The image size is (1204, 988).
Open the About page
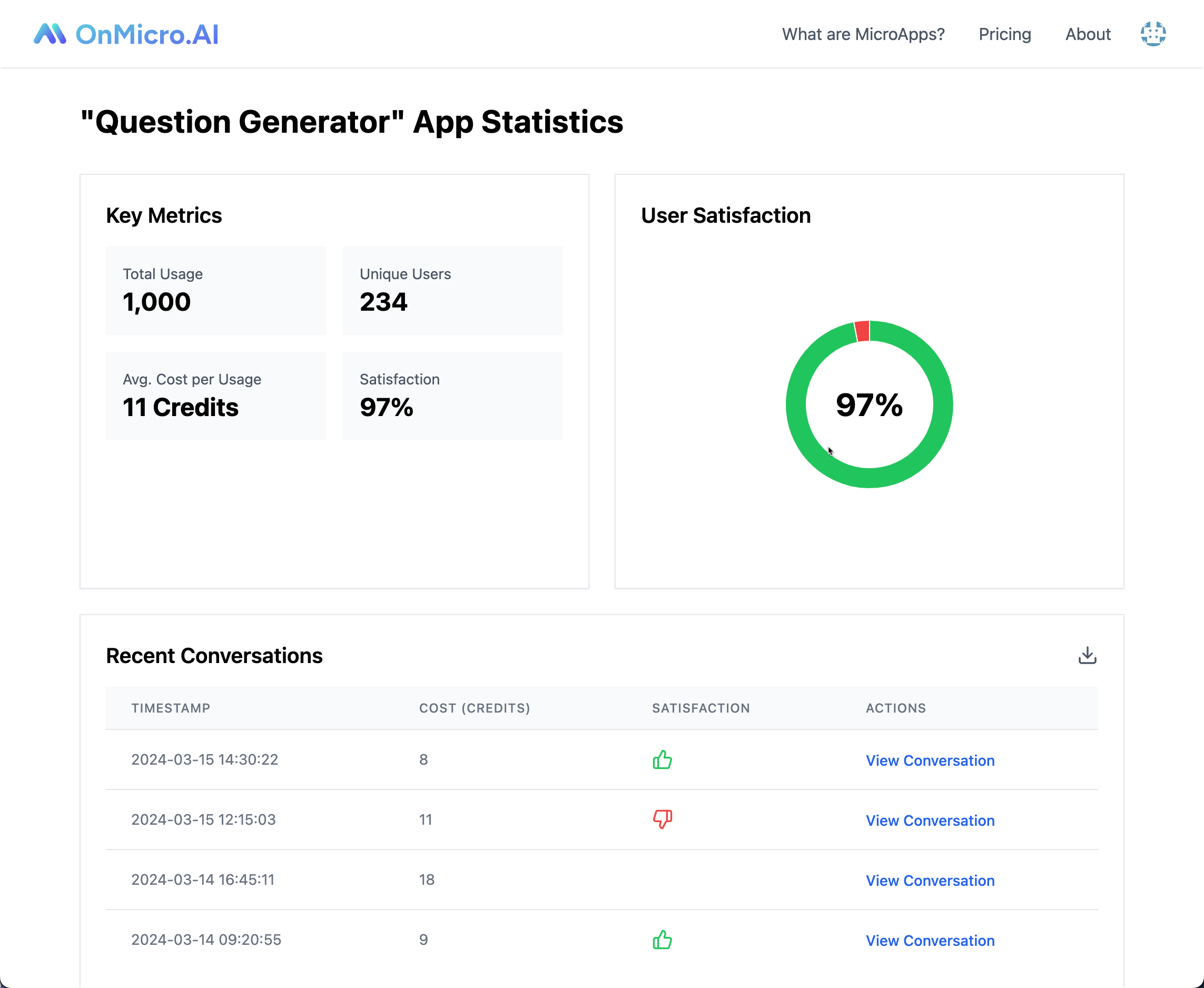[1088, 34]
